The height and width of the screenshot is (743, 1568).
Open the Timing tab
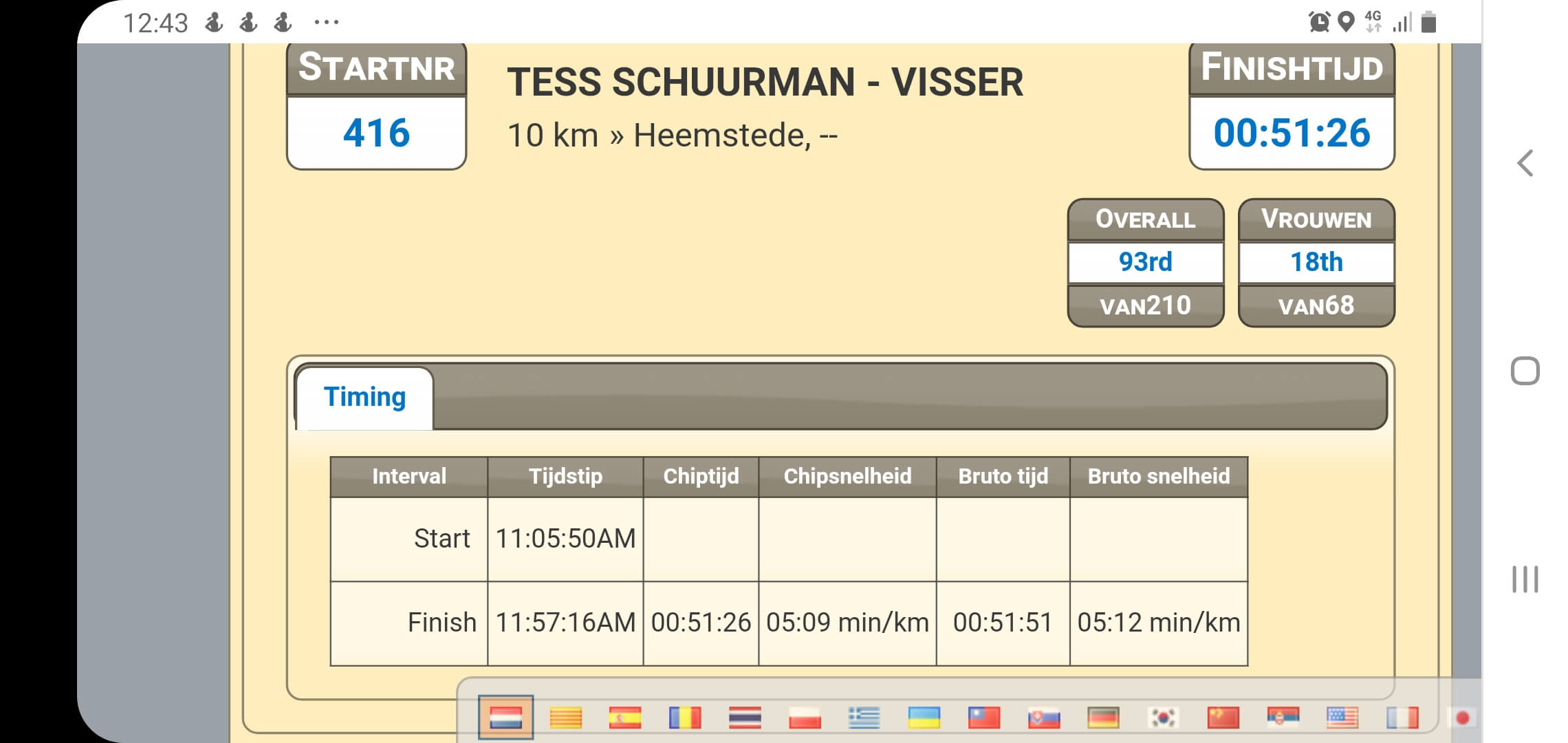tap(364, 398)
